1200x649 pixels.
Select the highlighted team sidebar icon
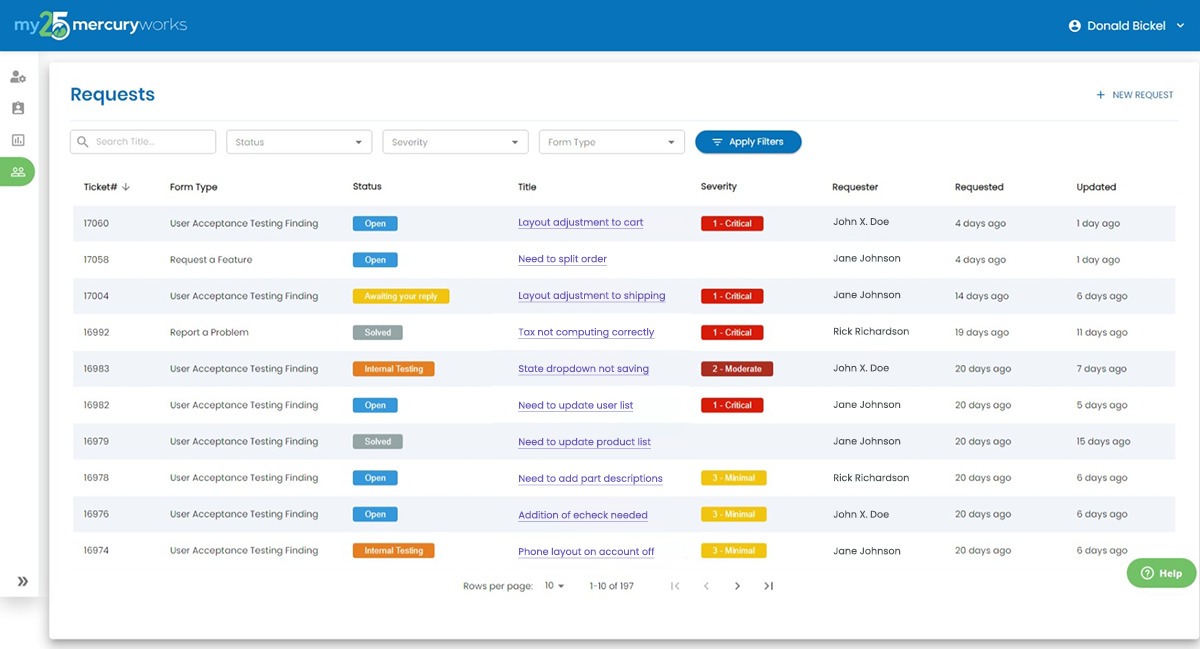[x=17, y=171]
